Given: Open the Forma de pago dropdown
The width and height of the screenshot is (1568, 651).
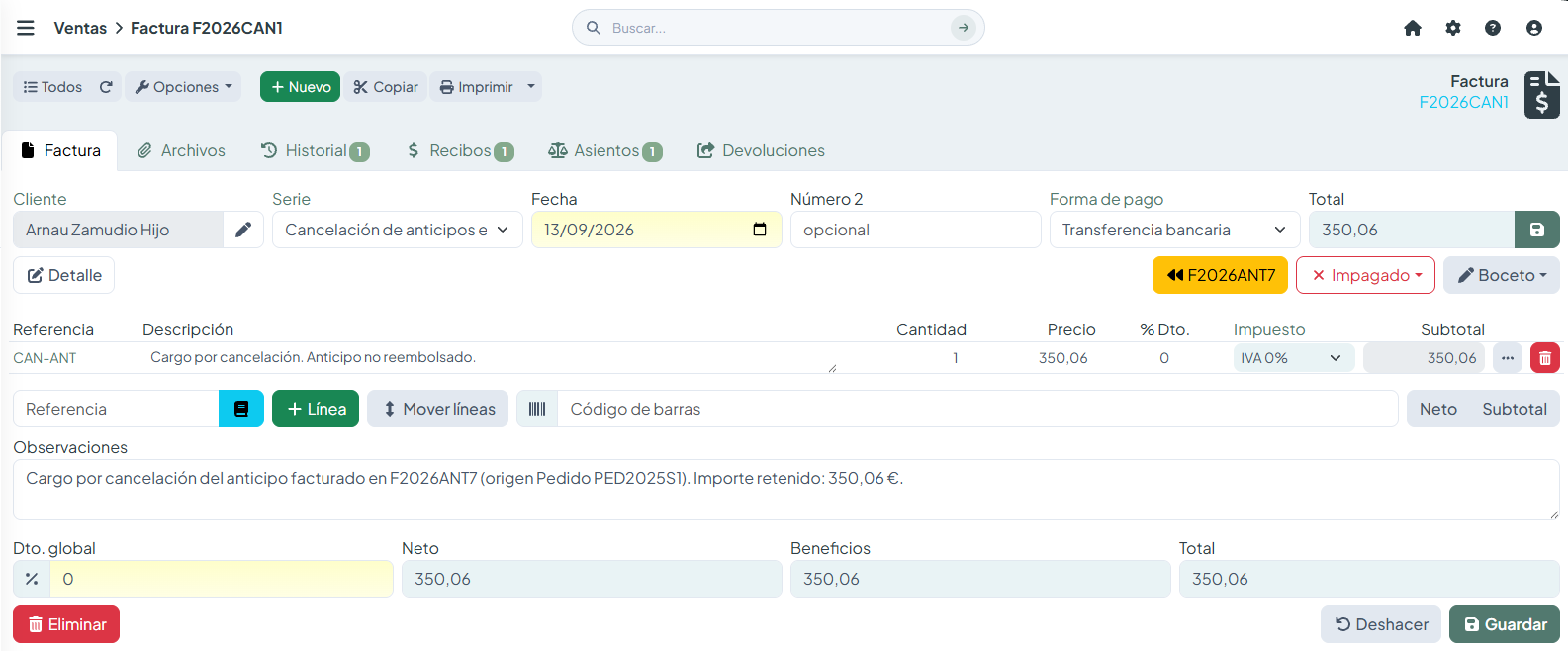Looking at the screenshot, I should coord(1175,230).
